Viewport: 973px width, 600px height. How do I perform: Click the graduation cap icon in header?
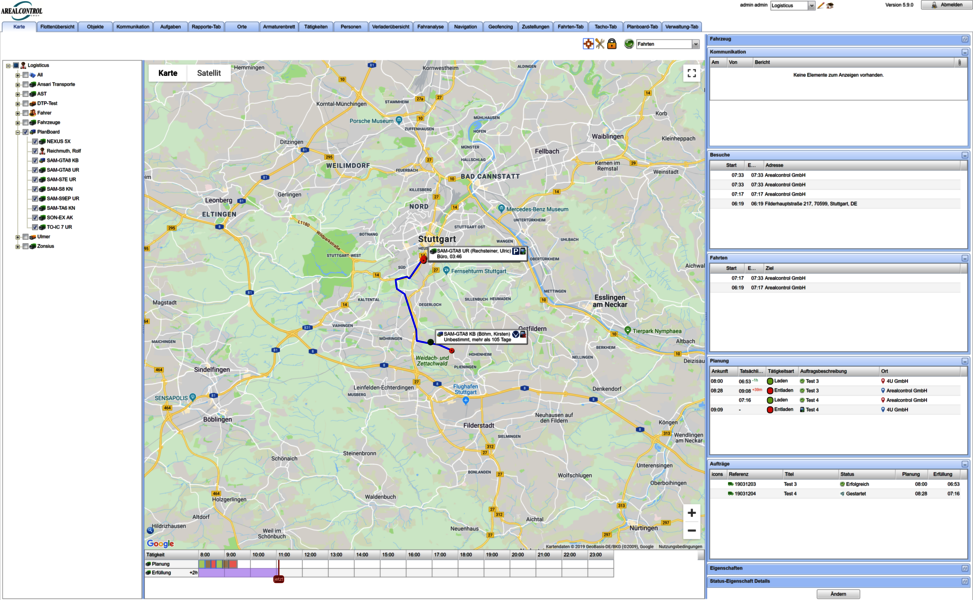pyautogui.click(x=830, y=6)
